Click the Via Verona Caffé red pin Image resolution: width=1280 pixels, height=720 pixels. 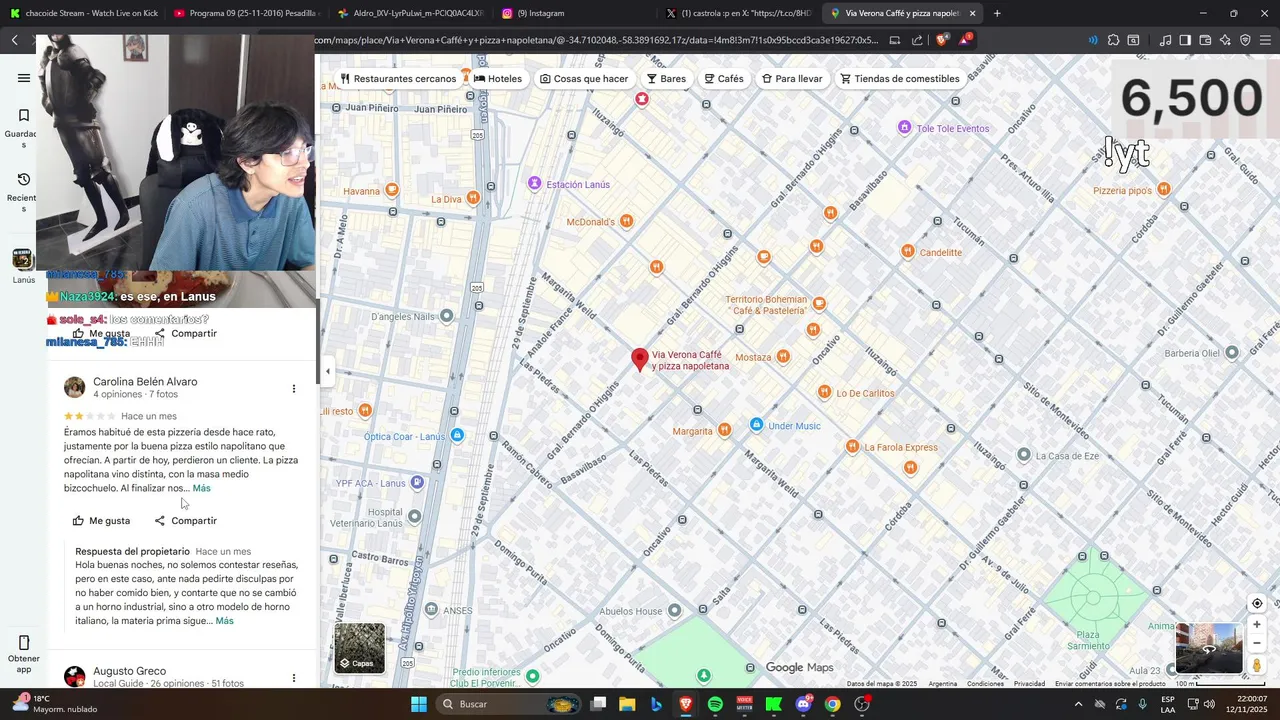pos(640,359)
